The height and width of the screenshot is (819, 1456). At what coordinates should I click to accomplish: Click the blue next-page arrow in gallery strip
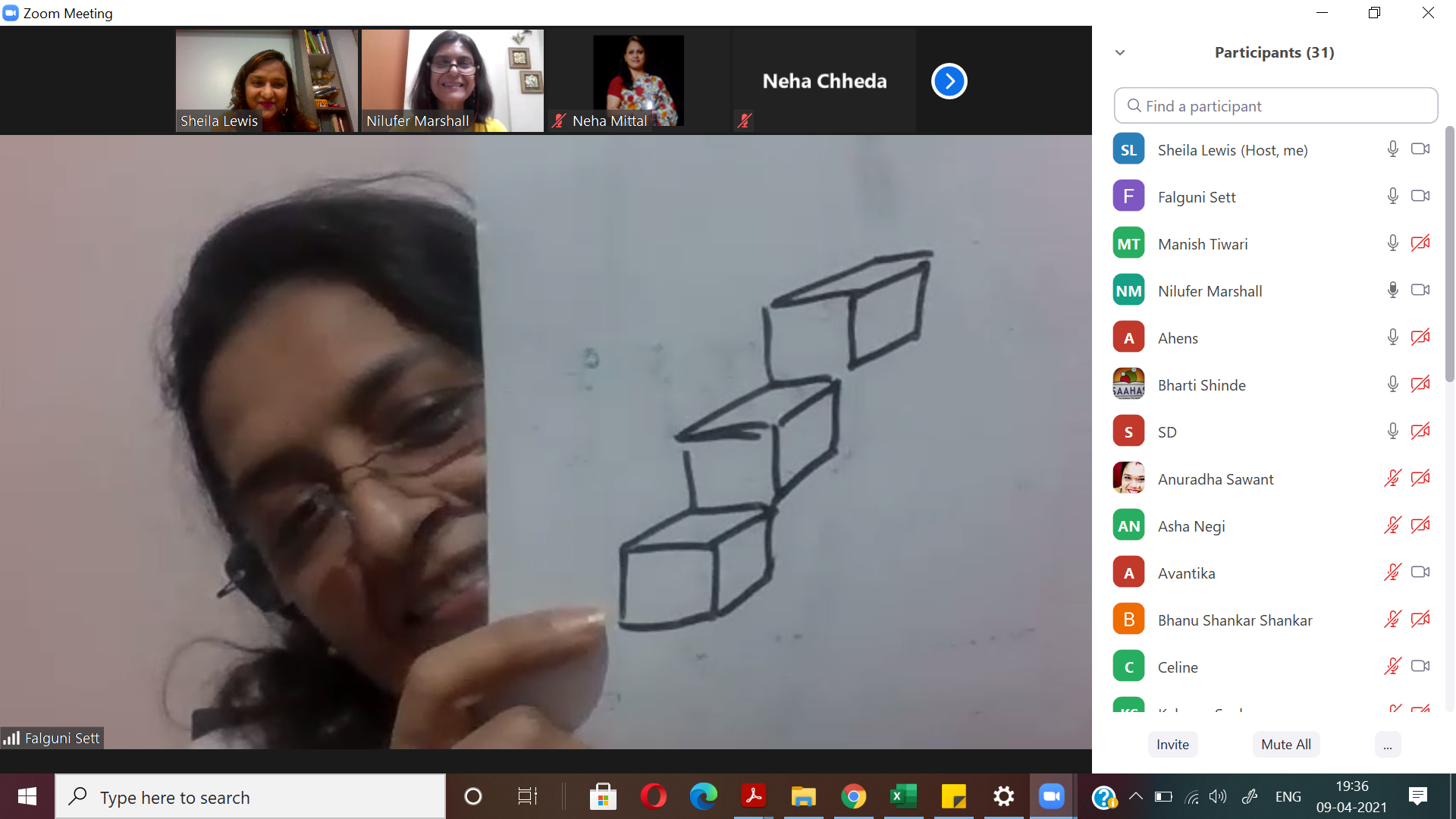949,81
